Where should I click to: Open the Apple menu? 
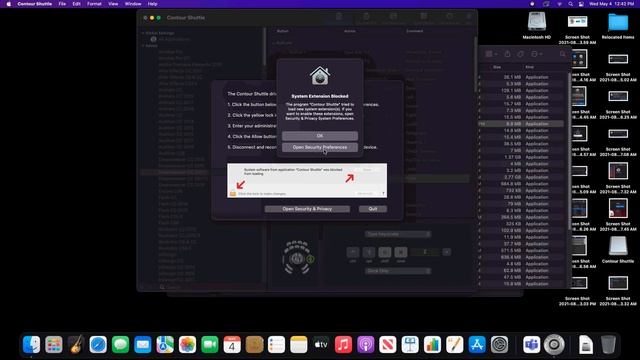point(8,4)
